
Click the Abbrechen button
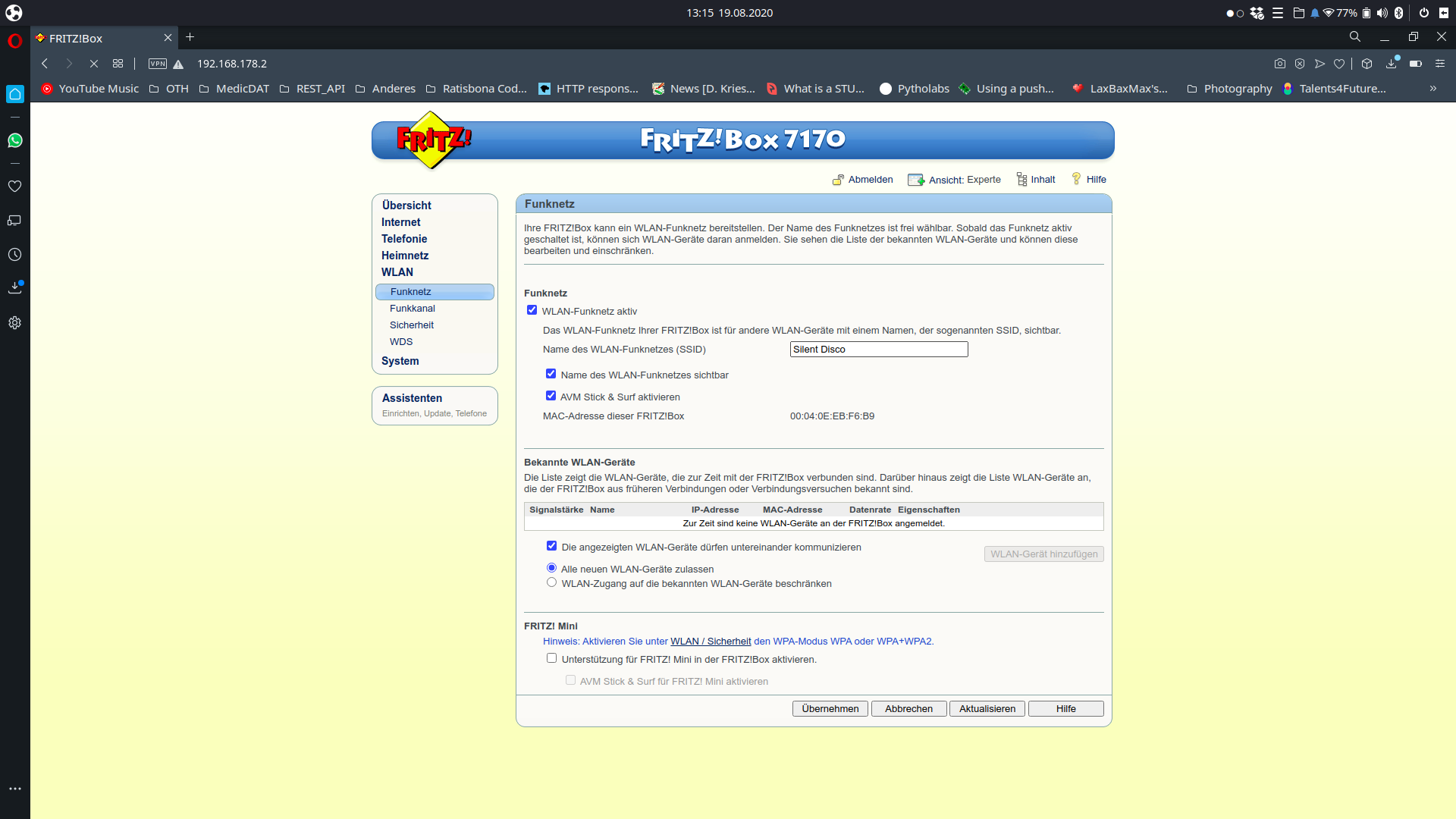[908, 709]
